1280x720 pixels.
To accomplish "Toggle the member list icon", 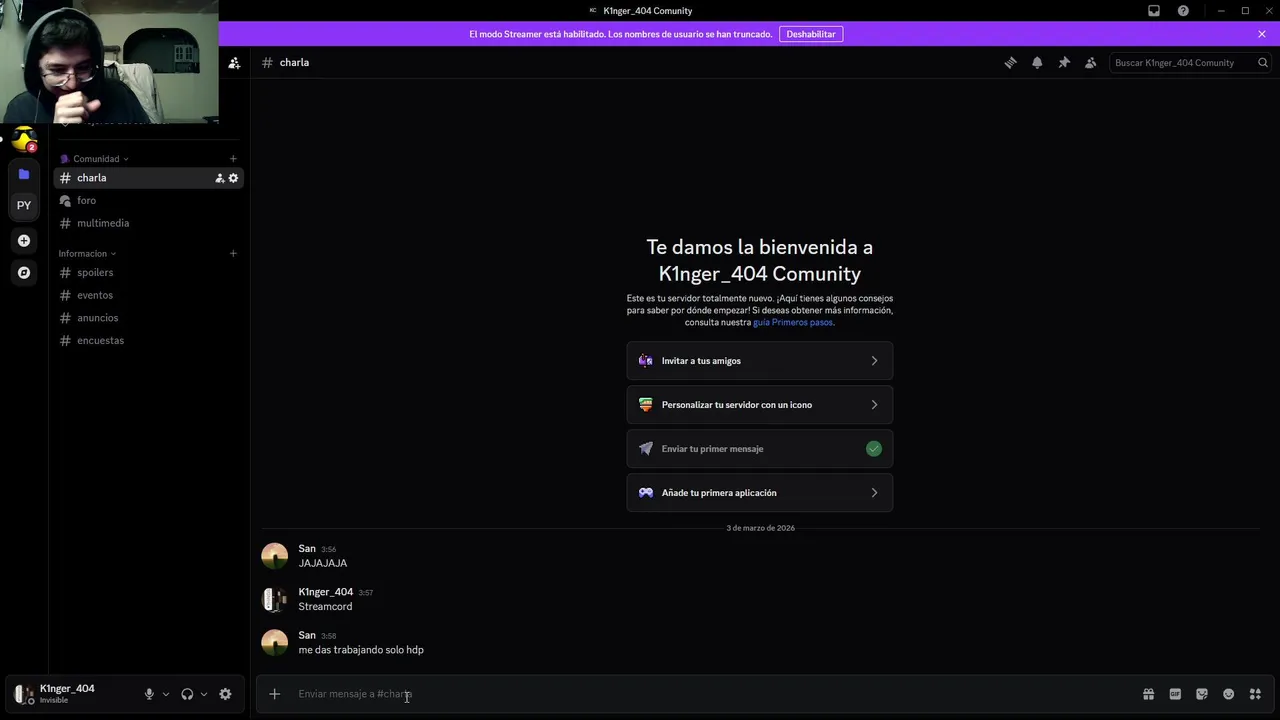I will 1091,62.
